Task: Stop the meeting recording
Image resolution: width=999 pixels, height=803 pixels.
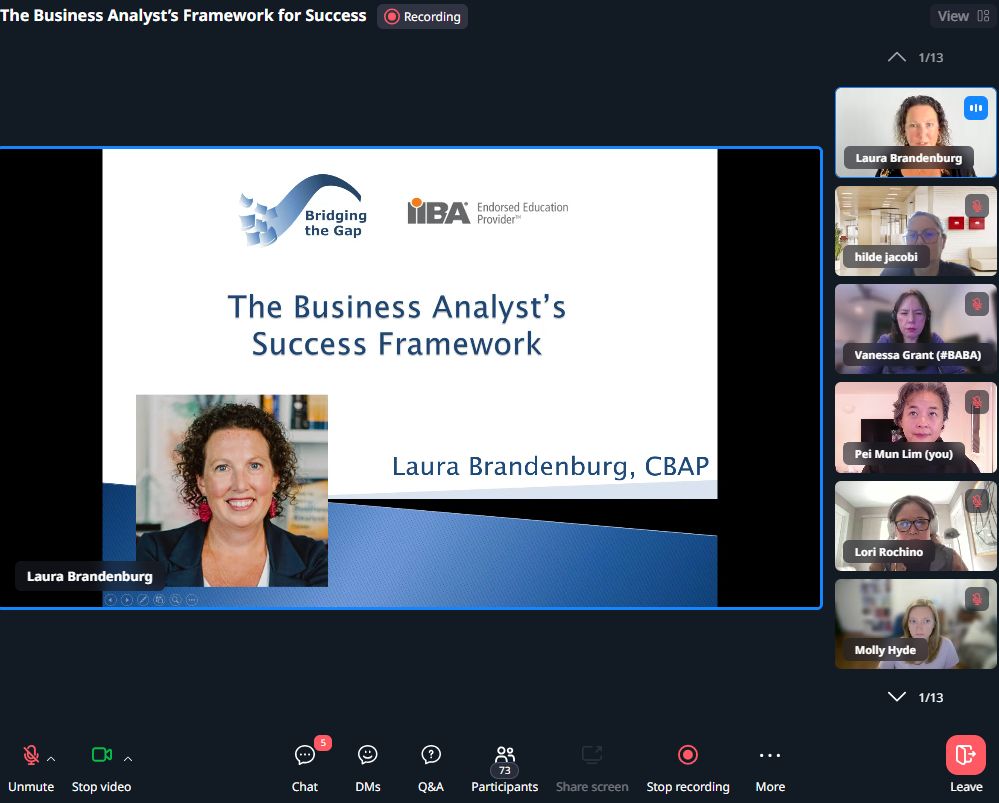Action: pos(687,765)
